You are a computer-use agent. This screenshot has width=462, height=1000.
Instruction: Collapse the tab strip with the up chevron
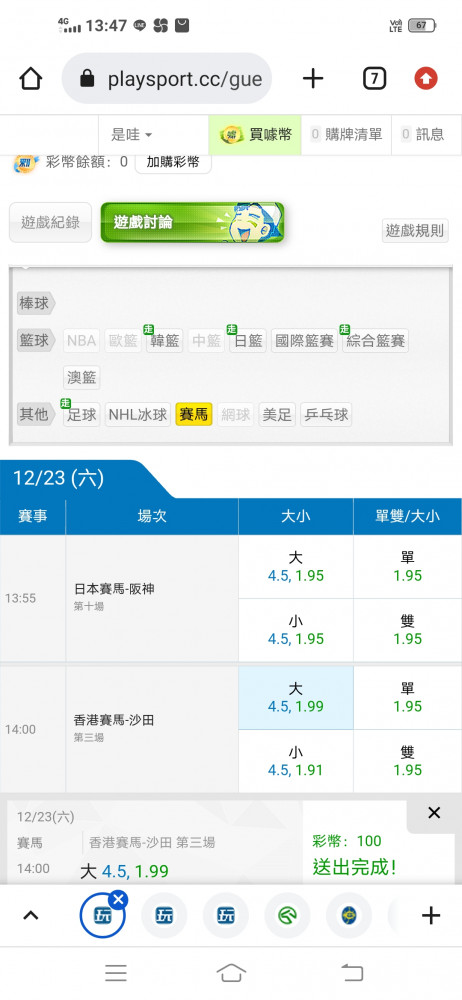31,916
